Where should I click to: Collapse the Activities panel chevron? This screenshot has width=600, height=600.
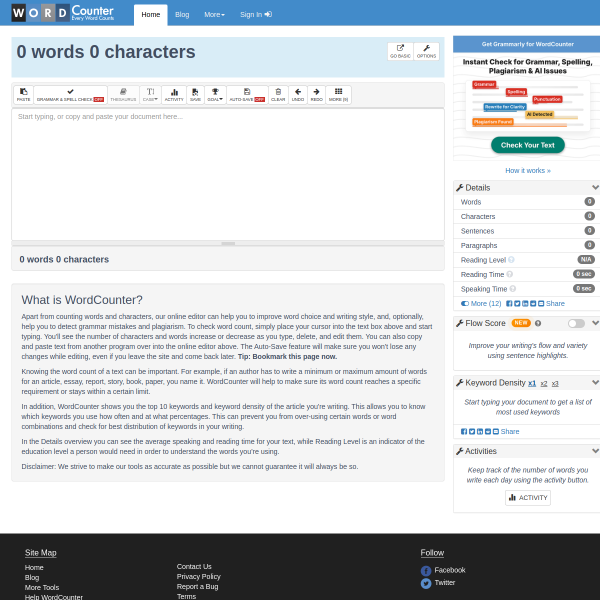[595, 451]
